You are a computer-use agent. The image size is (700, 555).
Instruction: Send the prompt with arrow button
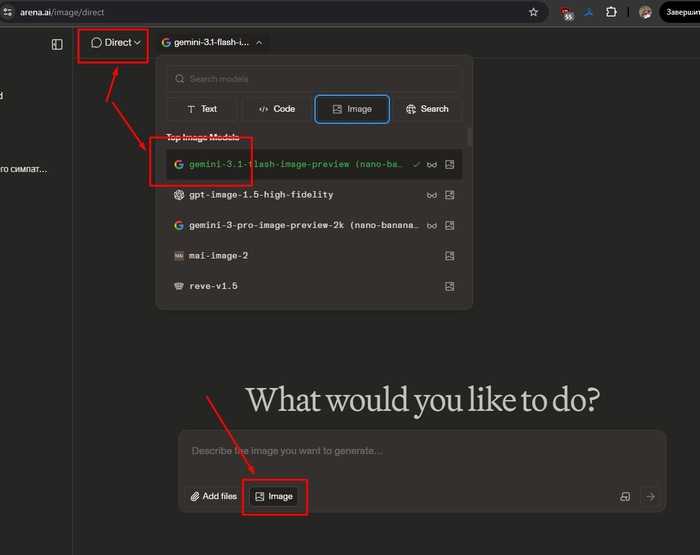(650, 497)
